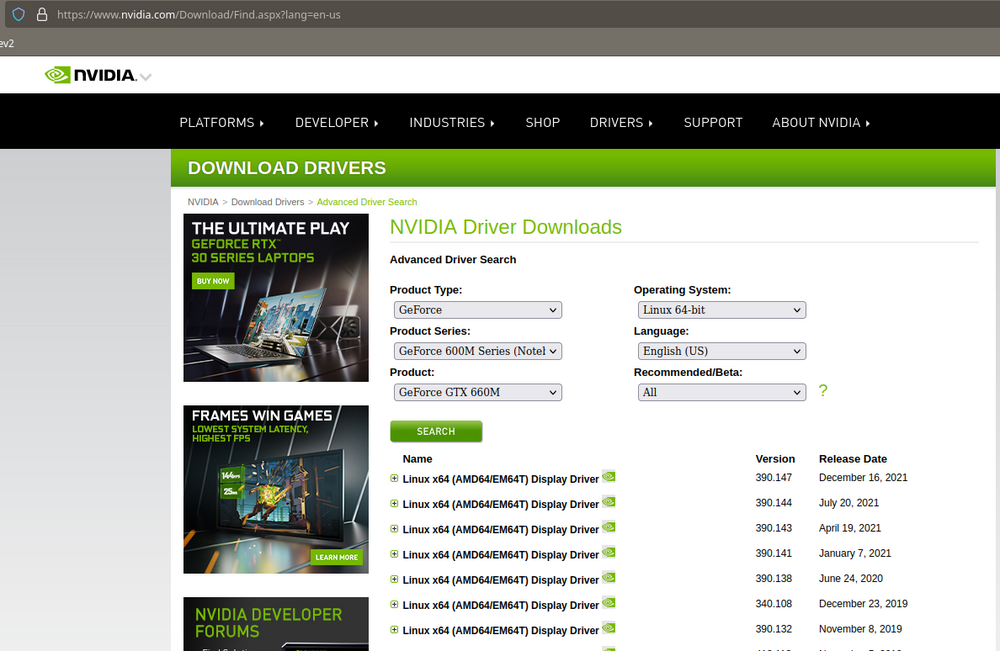Click NVIDIA badge icon beside version 340.108 driver
The height and width of the screenshot is (651, 1000).
tap(609, 603)
